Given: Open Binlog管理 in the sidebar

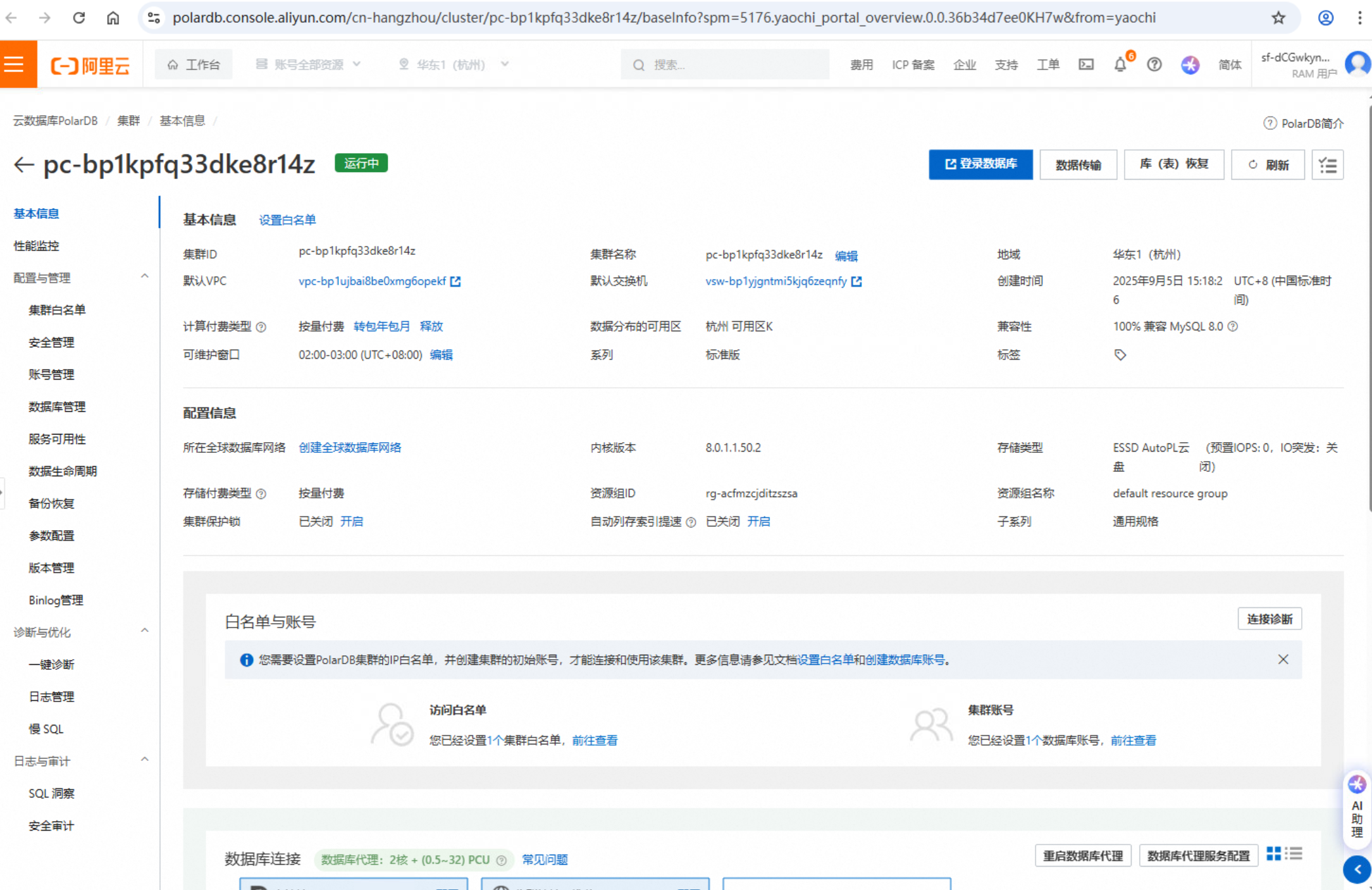Looking at the screenshot, I should pyautogui.click(x=56, y=600).
